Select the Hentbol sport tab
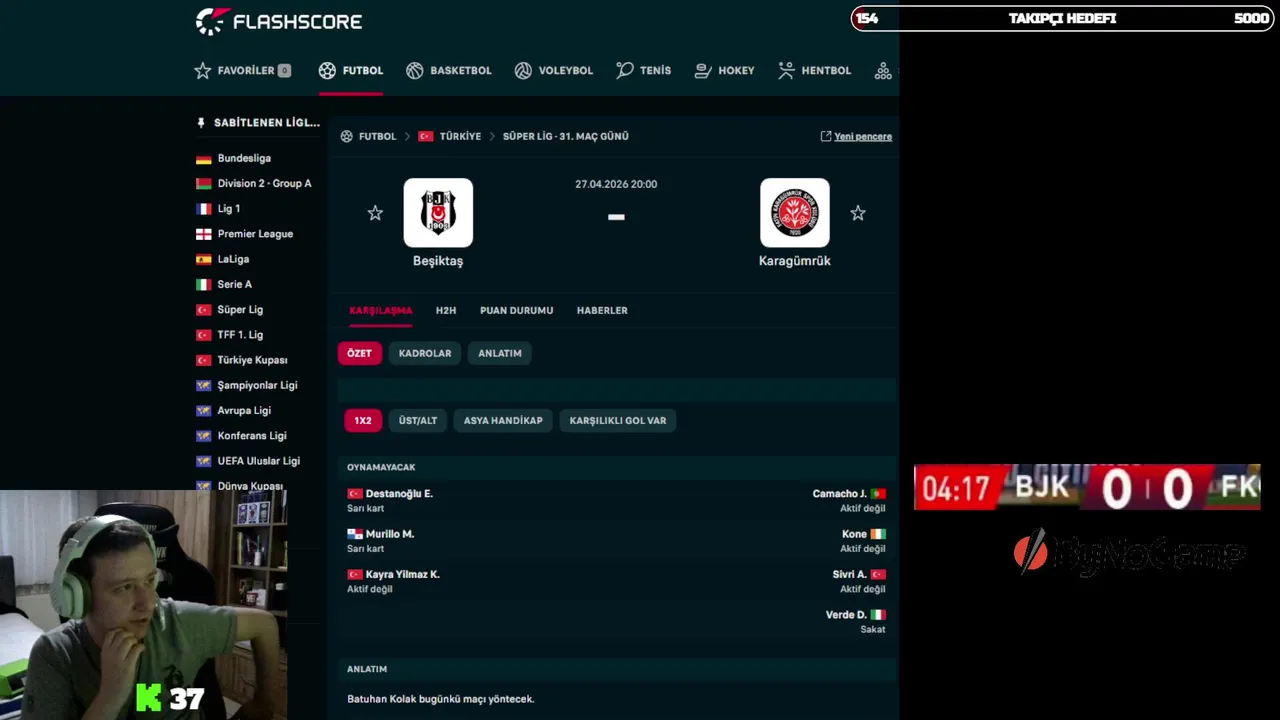This screenshot has height=720, width=1280. pyautogui.click(x=815, y=71)
